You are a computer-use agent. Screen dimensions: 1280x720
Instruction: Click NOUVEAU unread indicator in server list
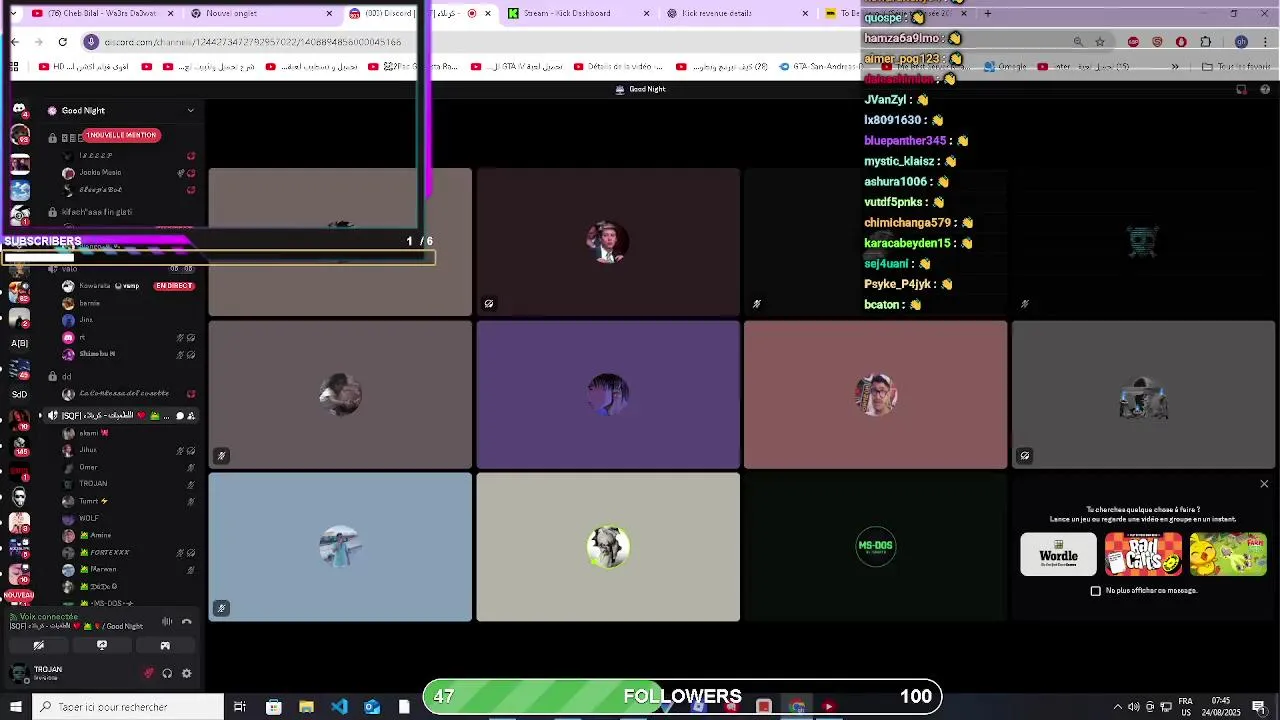click(x=19, y=595)
